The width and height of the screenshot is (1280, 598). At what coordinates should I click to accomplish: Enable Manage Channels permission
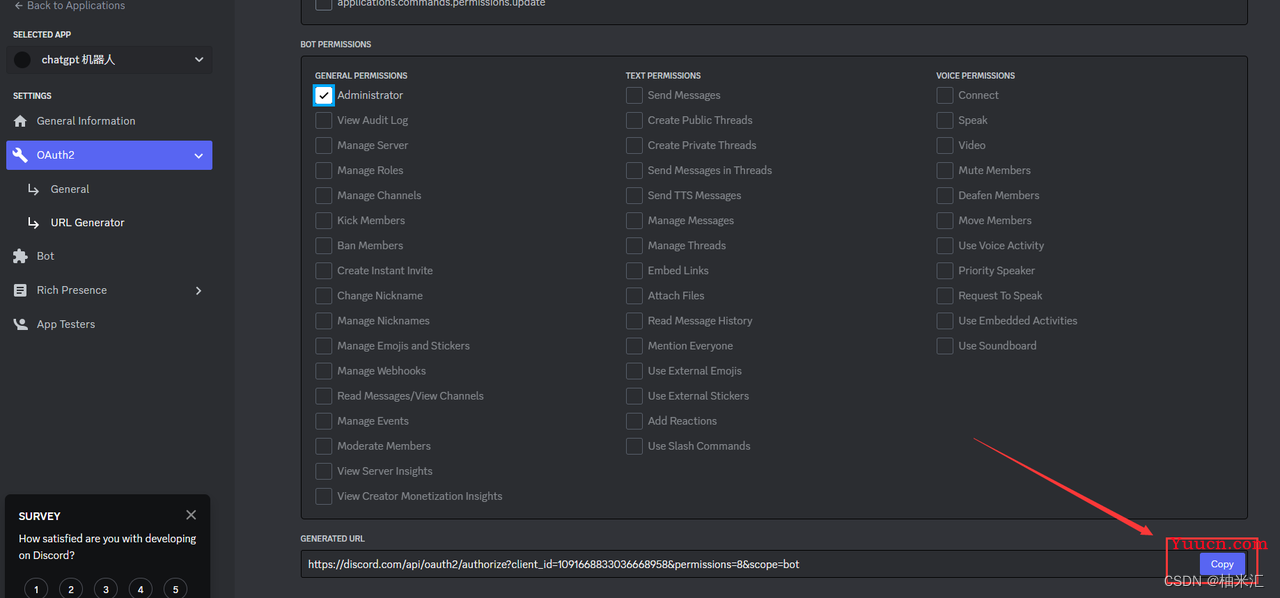point(324,195)
